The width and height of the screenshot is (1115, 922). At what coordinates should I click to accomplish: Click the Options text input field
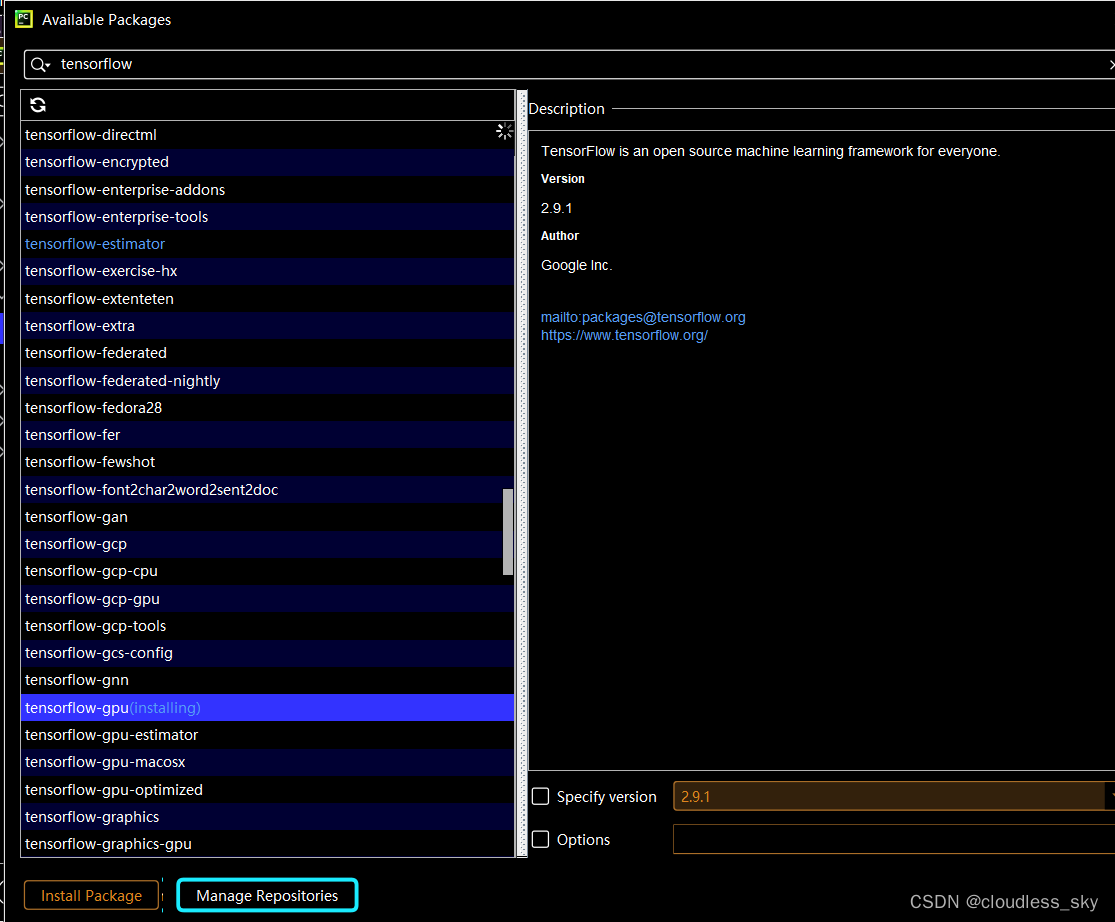pyautogui.click(x=894, y=840)
